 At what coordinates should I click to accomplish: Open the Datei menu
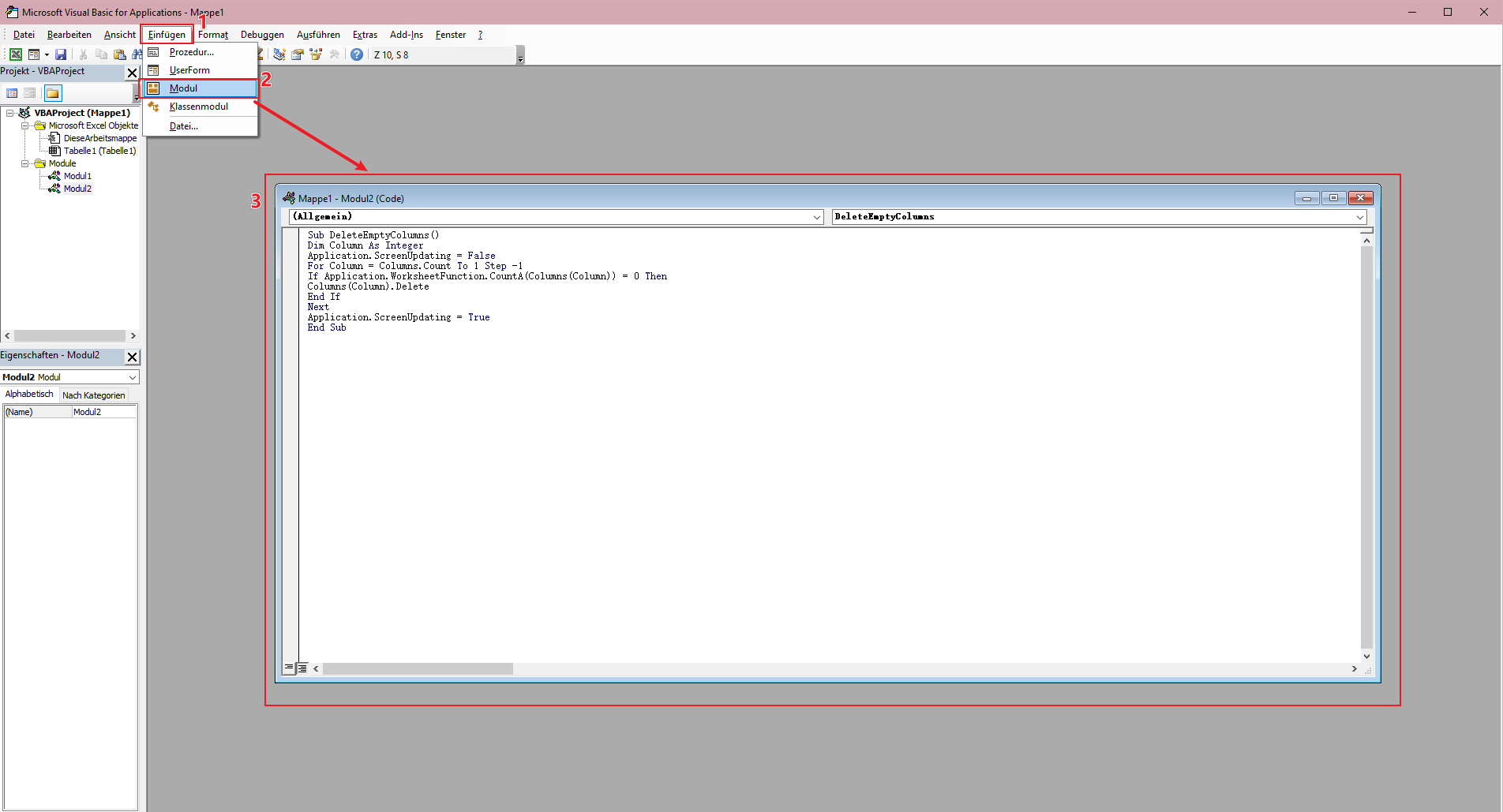click(x=24, y=35)
